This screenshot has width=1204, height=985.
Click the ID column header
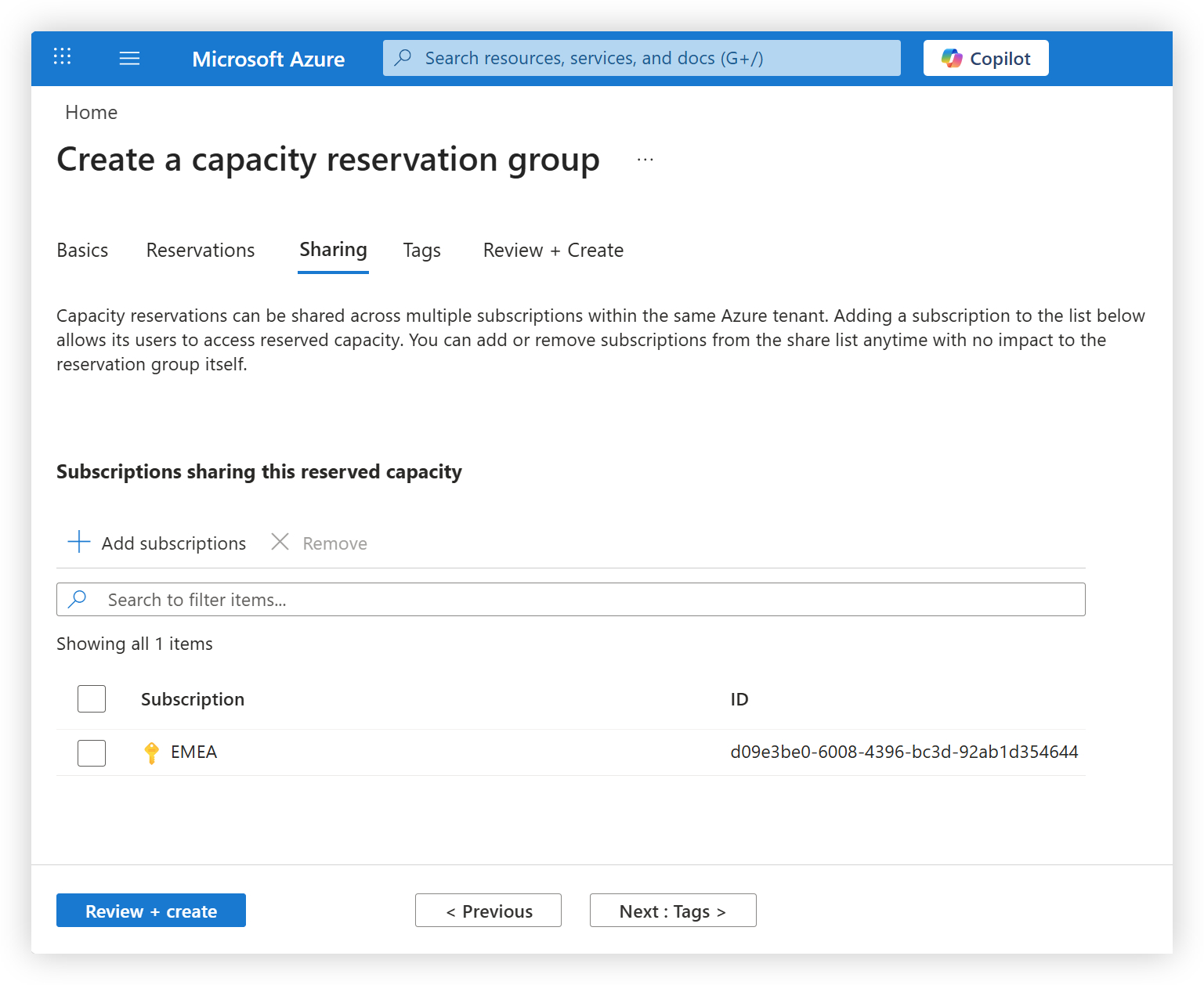click(x=739, y=699)
